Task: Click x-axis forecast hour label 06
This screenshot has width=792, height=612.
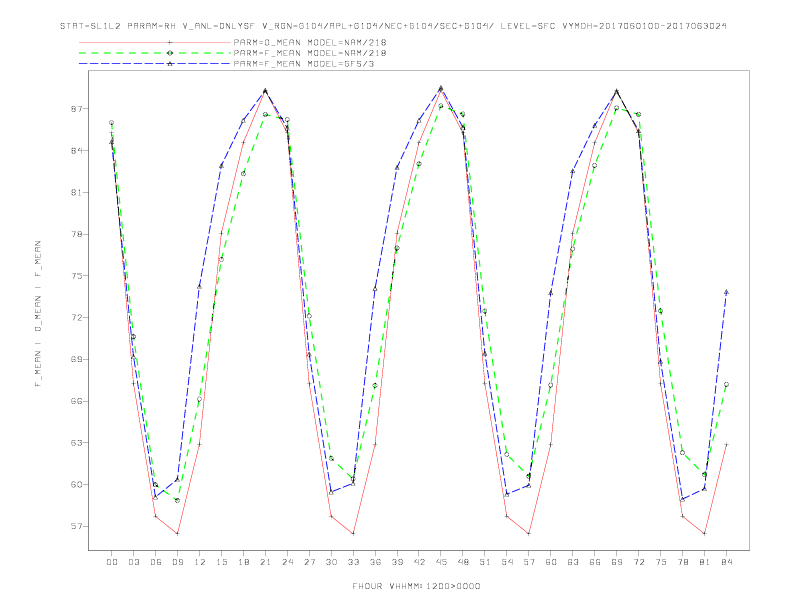Action: [156, 562]
